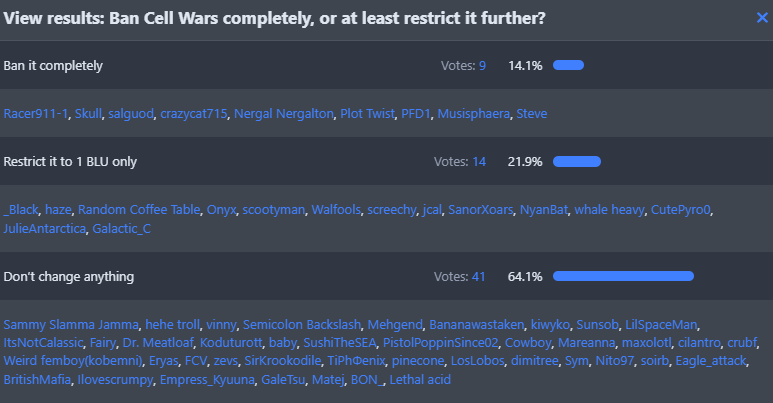Open JulieAntarctica's user page
The width and height of the screenshot is (773, 403).
(x=44, y=229)
